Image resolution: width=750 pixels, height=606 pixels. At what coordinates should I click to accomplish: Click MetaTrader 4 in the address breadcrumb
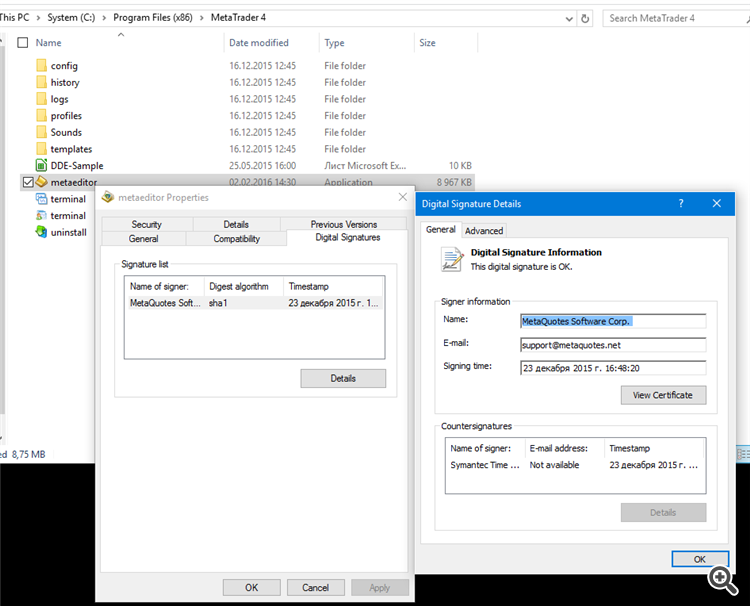pos(238,18)
